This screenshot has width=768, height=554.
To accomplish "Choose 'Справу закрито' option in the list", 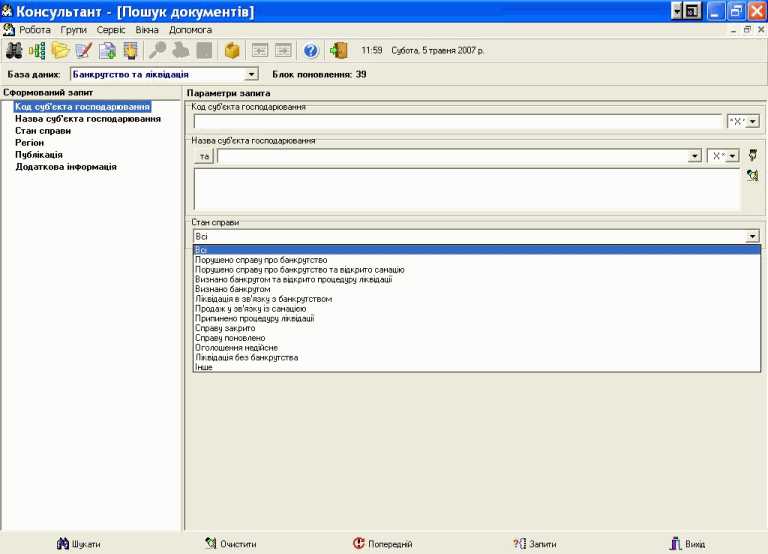I will point(226,328).
